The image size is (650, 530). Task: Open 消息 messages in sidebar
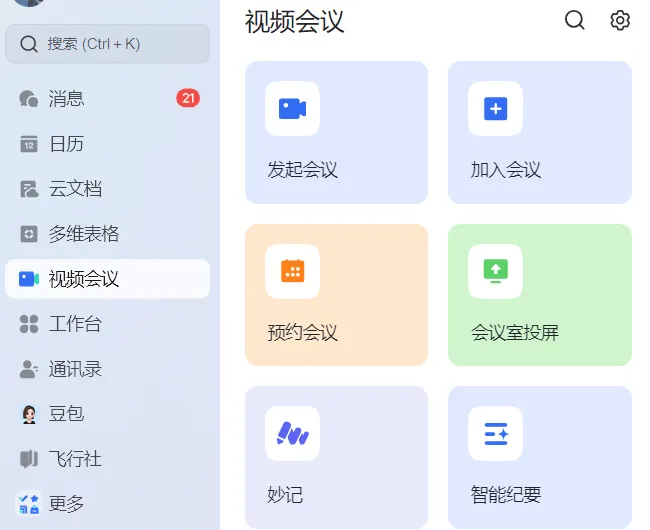(x=107, y=99)
